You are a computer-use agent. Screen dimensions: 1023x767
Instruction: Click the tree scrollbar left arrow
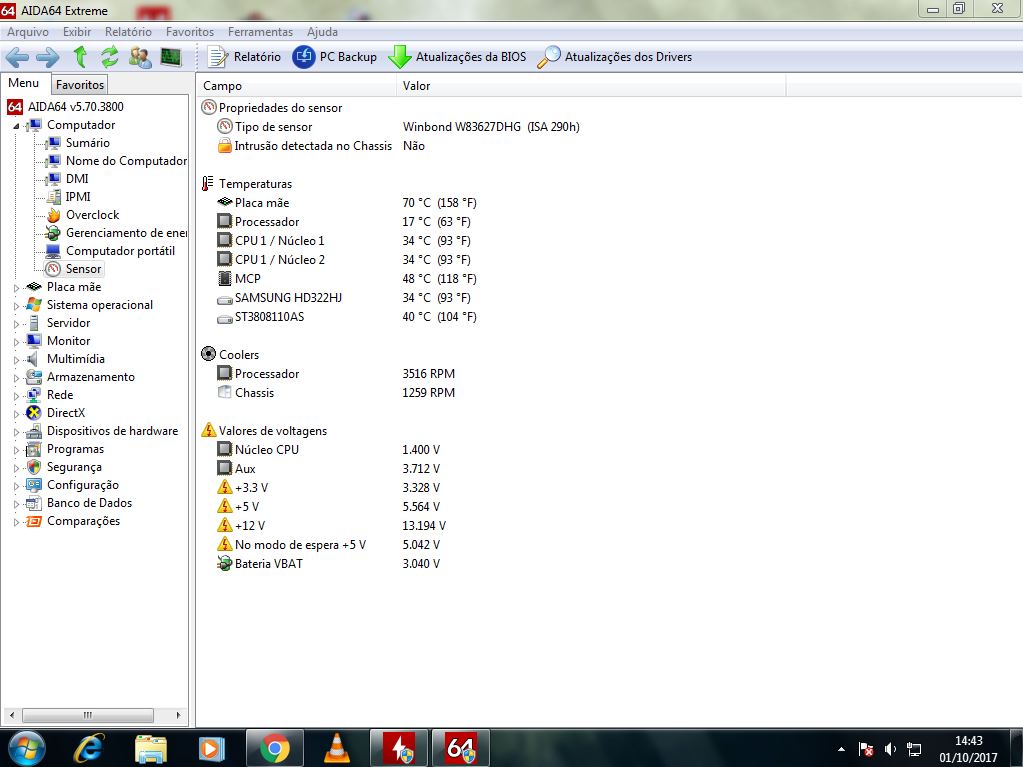pos(11,715)
